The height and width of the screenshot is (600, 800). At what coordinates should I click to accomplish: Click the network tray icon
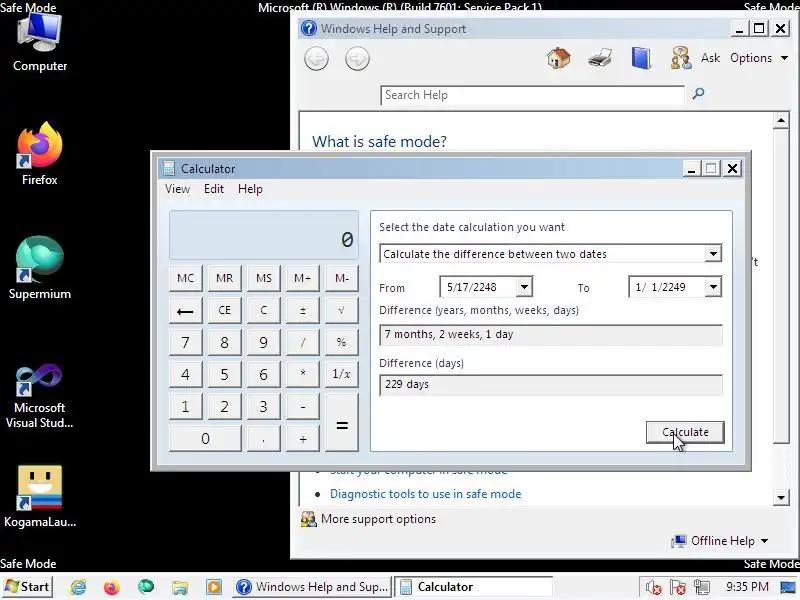tap(702, 587)
